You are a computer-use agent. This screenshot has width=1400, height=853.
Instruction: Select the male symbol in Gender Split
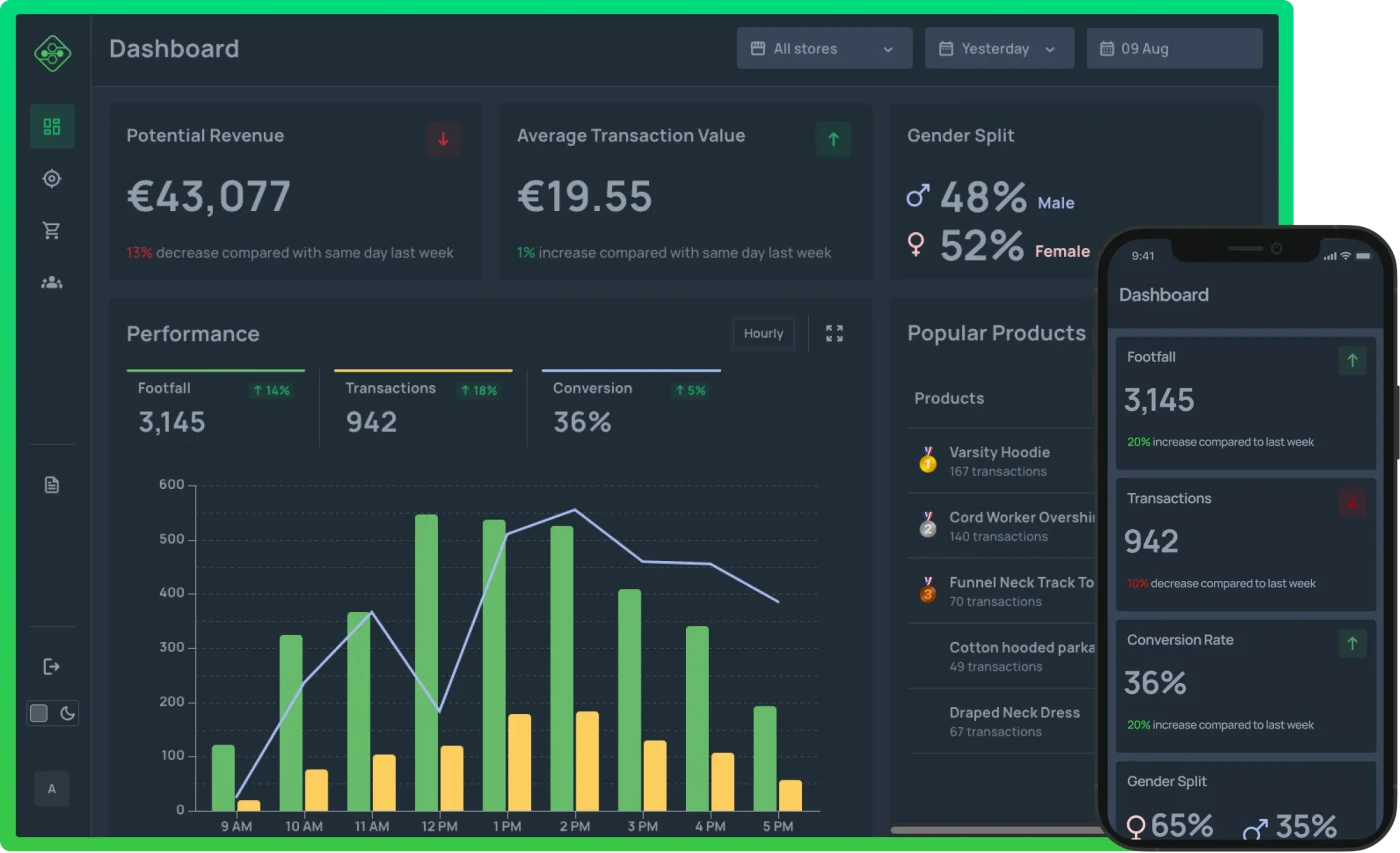[917, 196]
